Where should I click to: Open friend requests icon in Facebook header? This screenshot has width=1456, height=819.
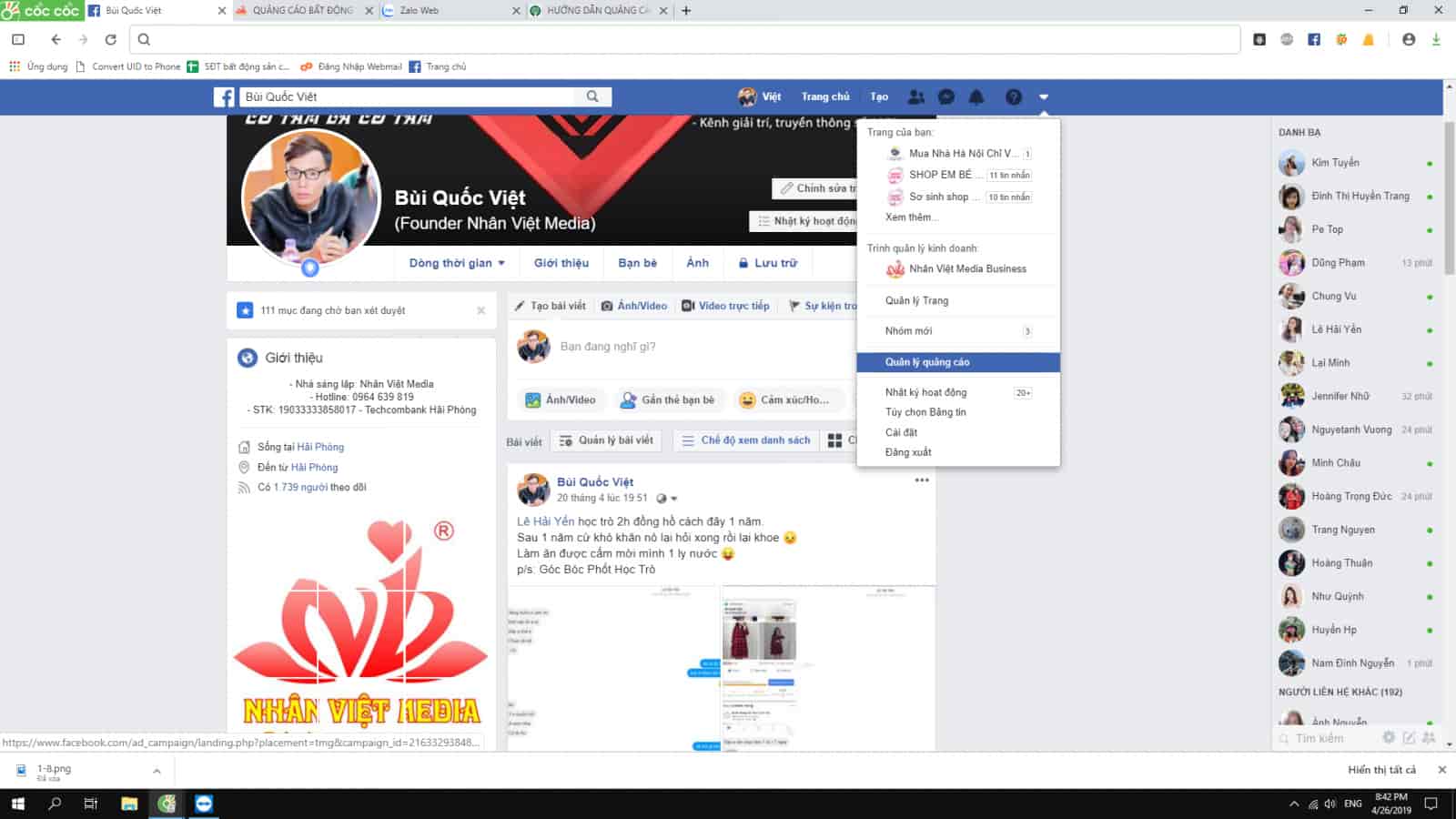coord(916,96)
